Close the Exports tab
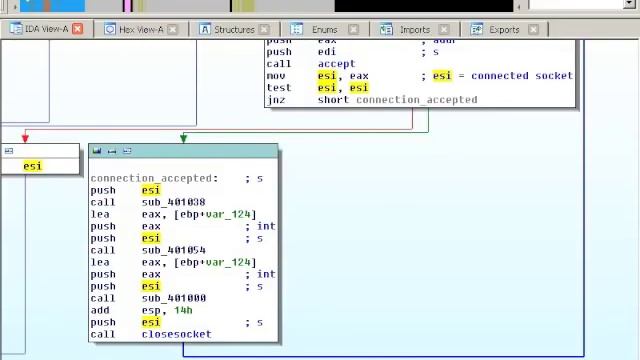This screenshot has width=640, height=360. tap(533, 29)
